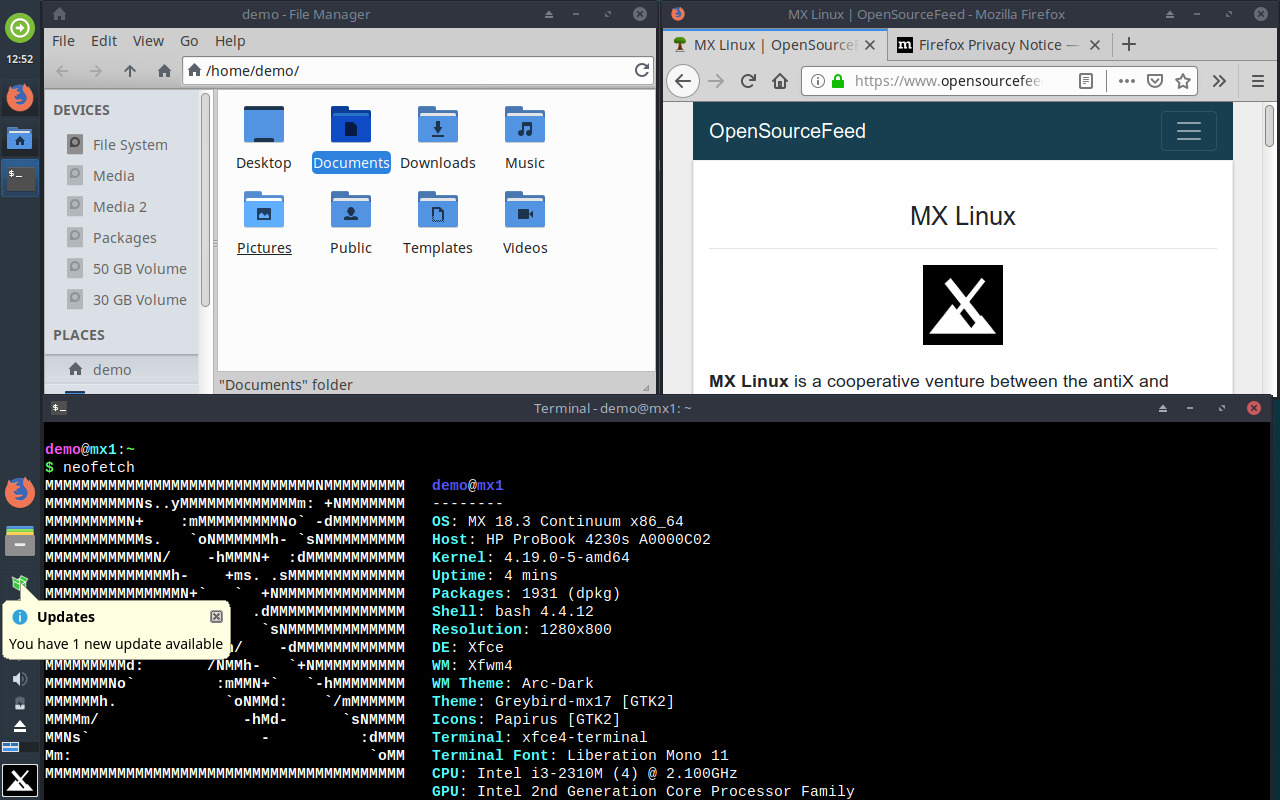The height and width of the screenshot is (800, 1280).
Task: Expand the OpenSourceFeed navigation hamburger
Action: pyautogui.click(x=1188, y=131)
